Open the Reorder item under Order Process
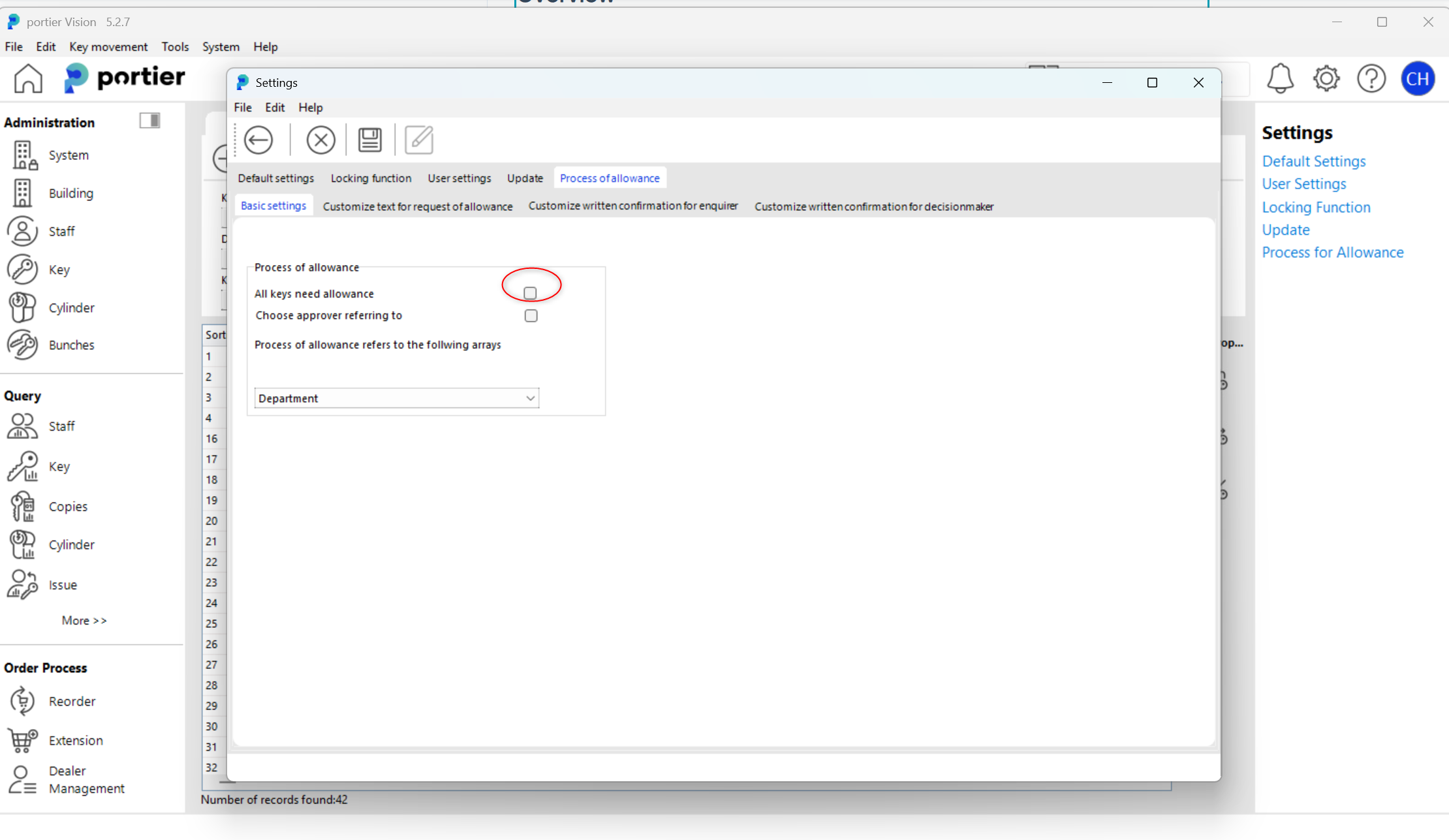1449x840 pixels. pyautogui.click(x=72, y=701)
